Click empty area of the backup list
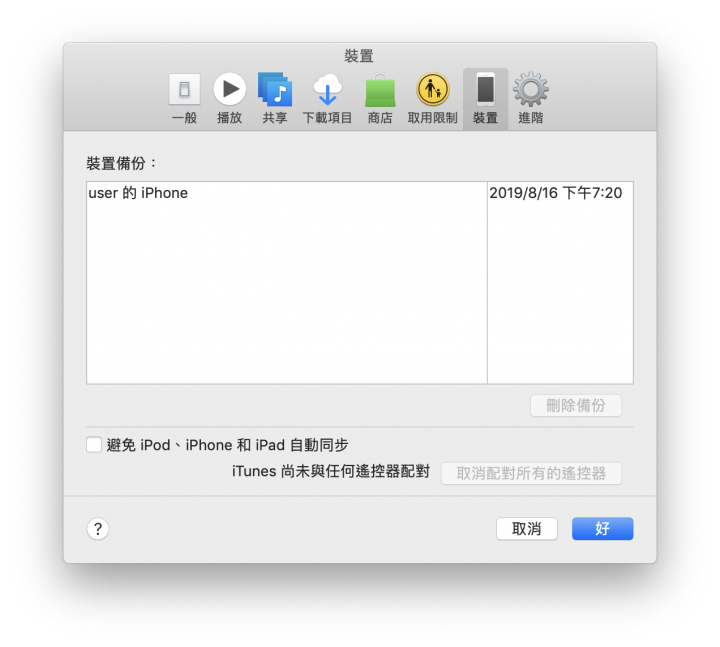The height and width of the screenshot is (647, 720). tap(287, 294)
